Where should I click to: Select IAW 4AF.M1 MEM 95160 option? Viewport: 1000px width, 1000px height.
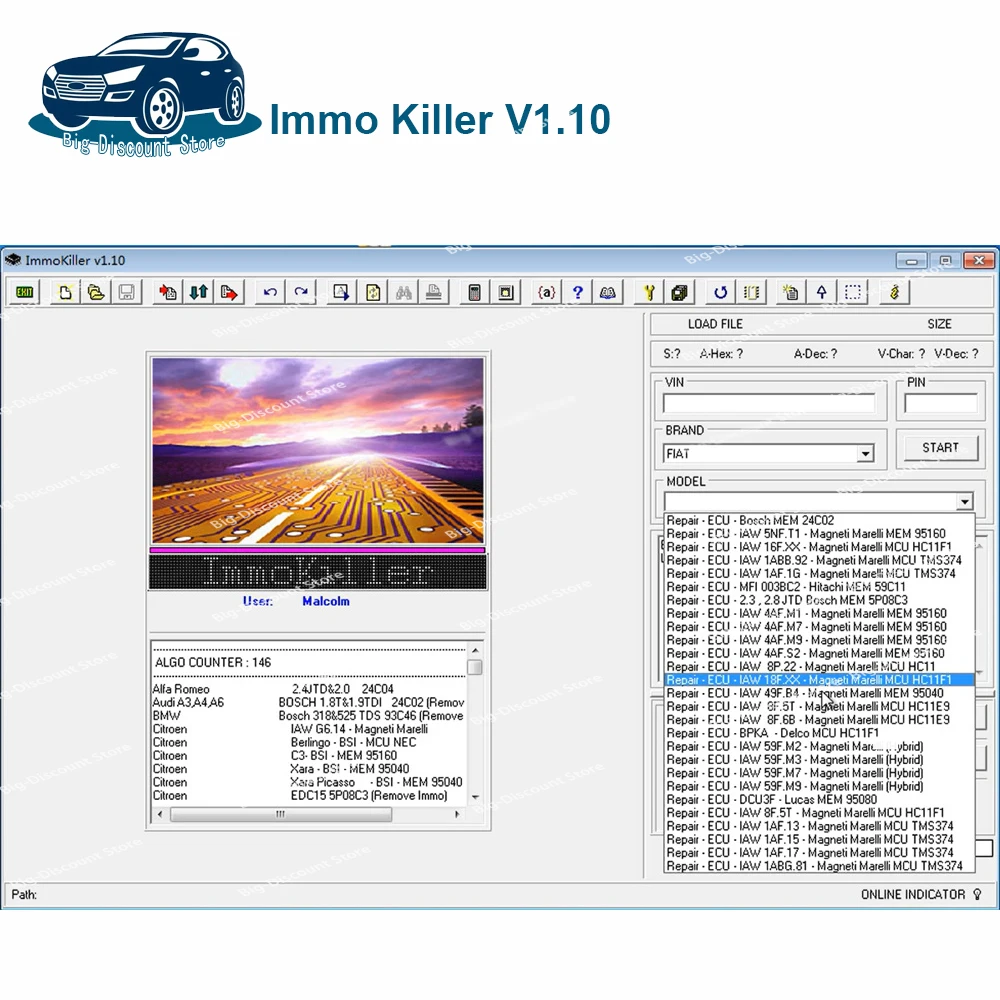click(819, 614)
